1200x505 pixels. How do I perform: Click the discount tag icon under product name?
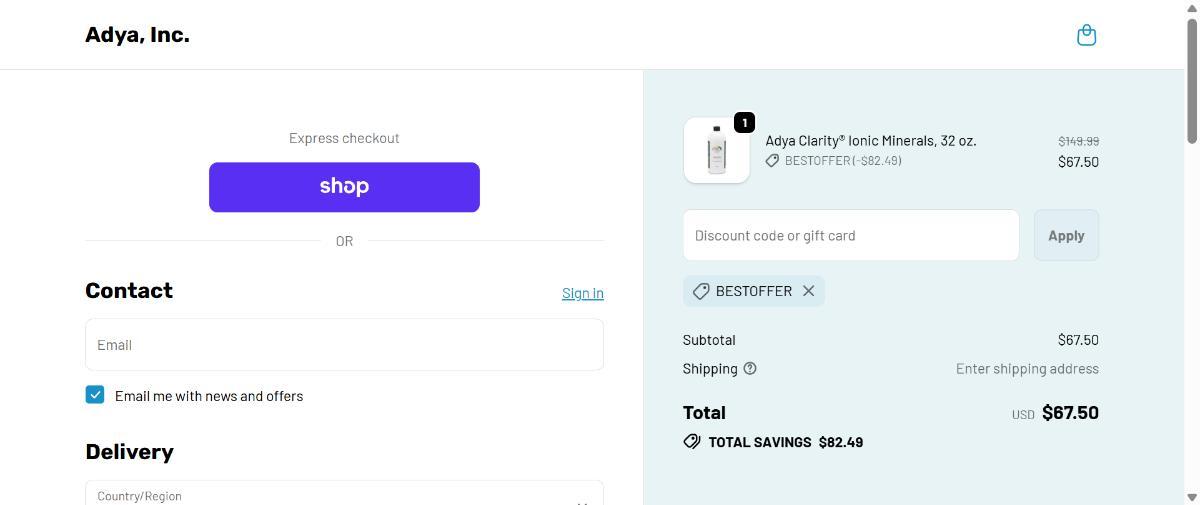(772, 161)
